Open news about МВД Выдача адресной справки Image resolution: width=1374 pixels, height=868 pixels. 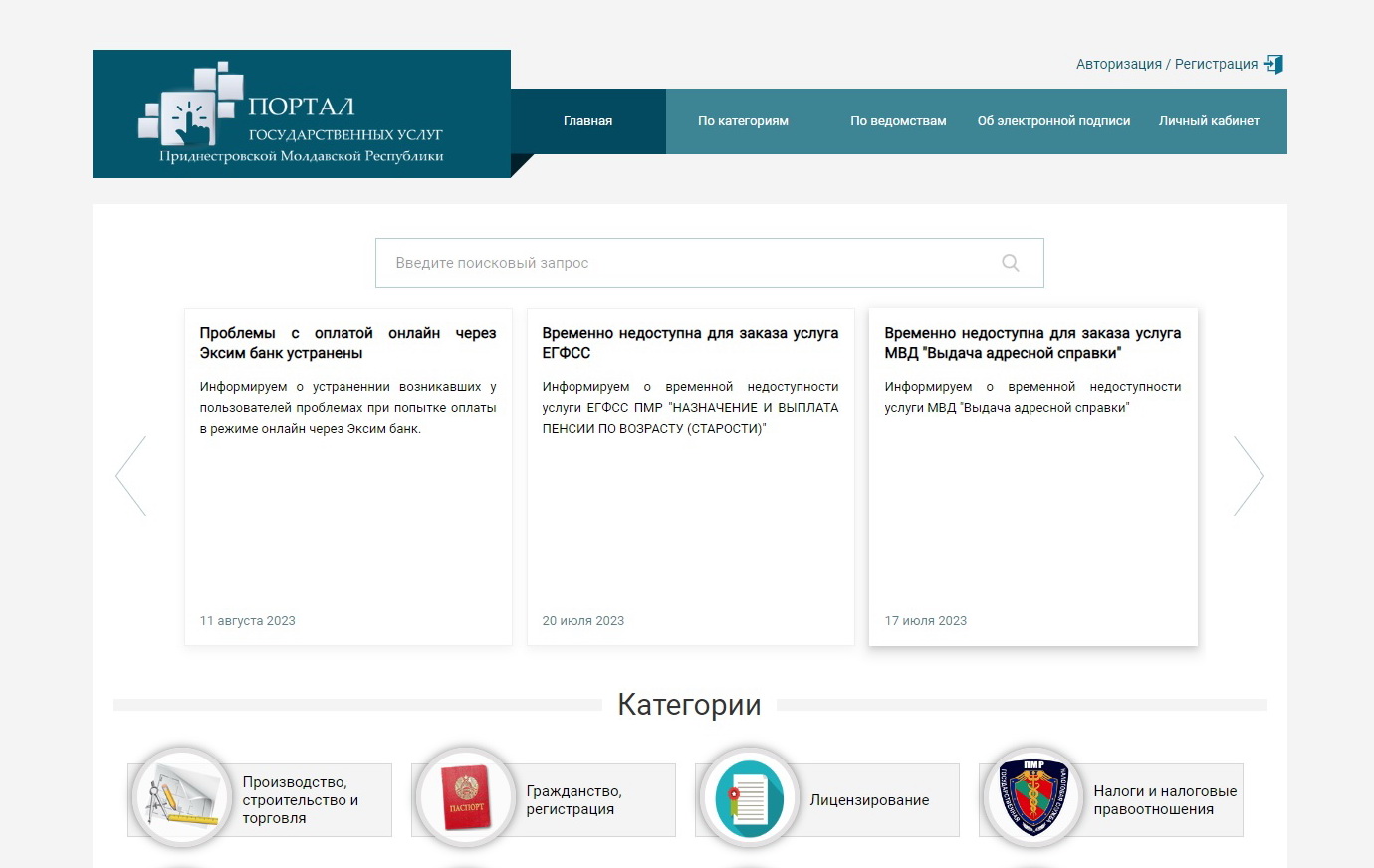click(1032, 343)
